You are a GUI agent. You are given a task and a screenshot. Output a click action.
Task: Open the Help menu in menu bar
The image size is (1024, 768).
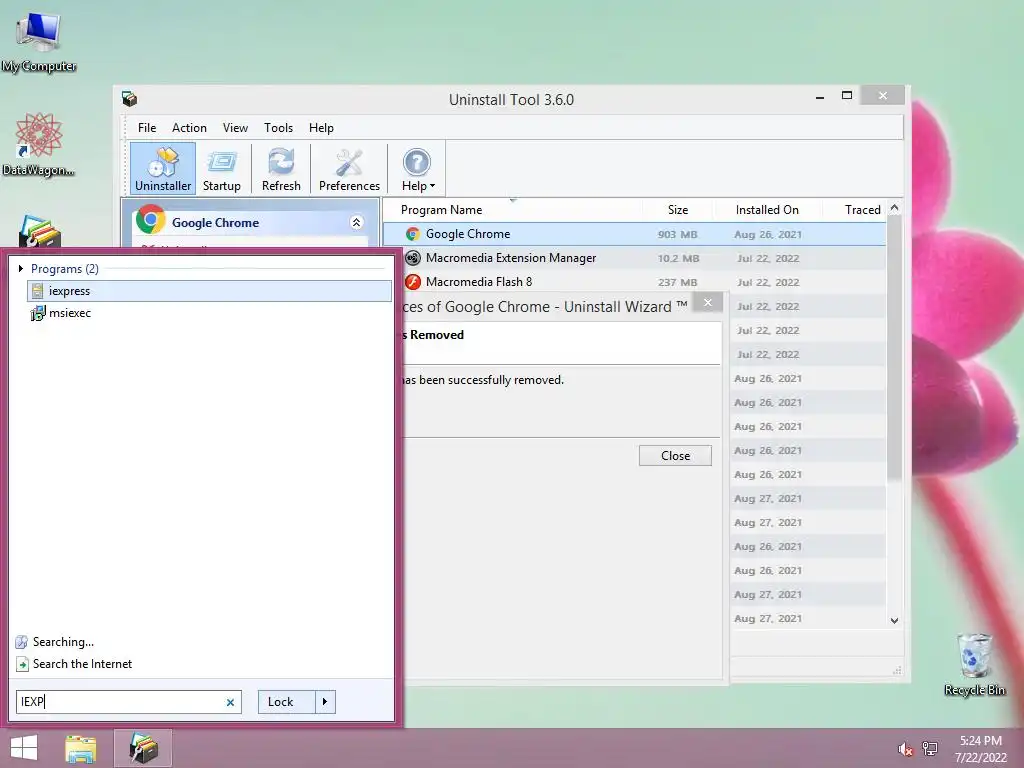(x=321, y=128)
